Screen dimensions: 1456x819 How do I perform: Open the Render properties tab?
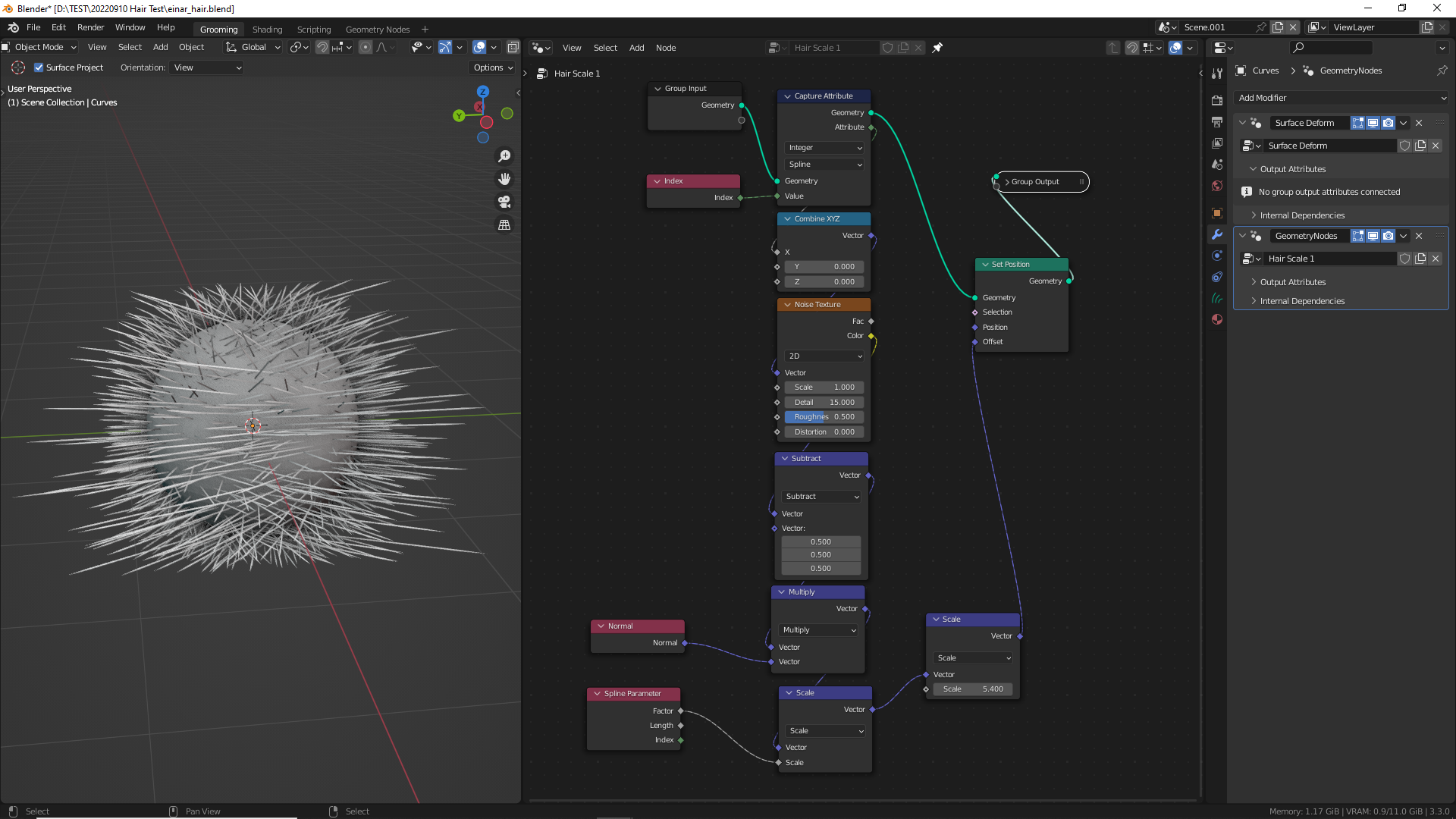tap(1217, 101)
